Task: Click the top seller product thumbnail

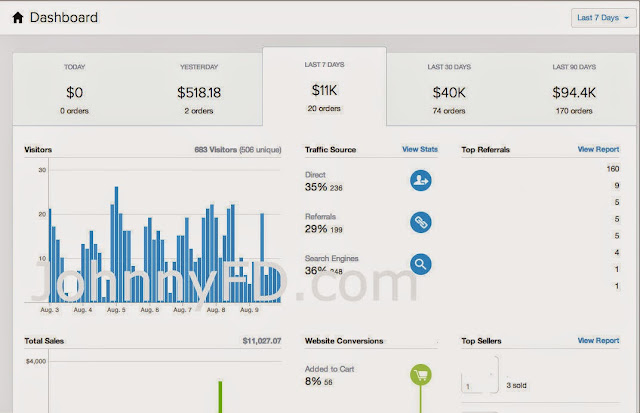Action: [x=480, y=375]
